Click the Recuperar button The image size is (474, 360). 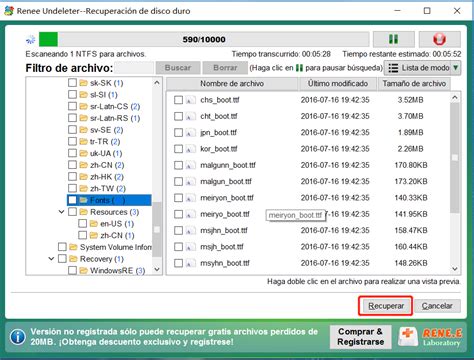point(386,306)
